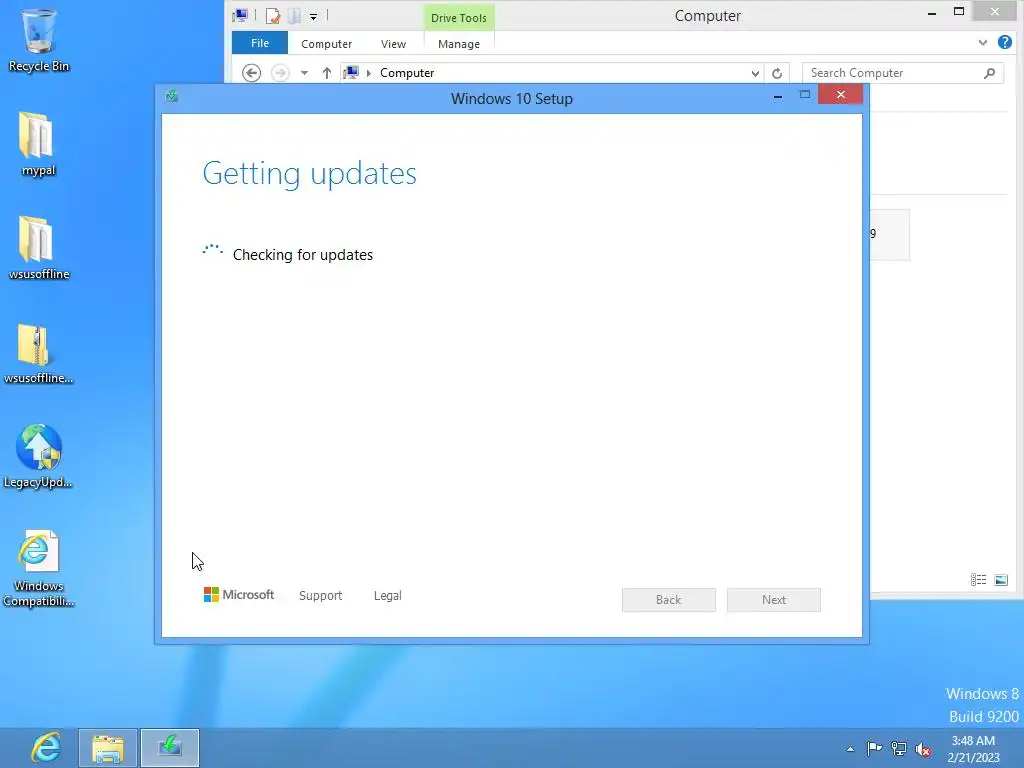Select the Windows Compatibility Internet Explorer shortcut
The image size is (1024, 768).
[38, 568]
